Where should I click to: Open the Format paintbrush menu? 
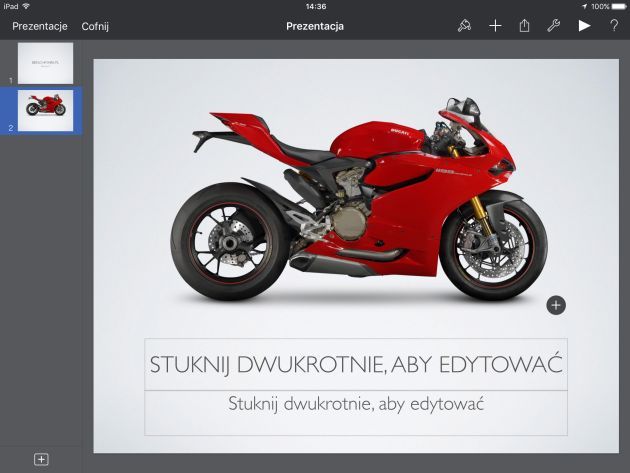pos(464,26)
